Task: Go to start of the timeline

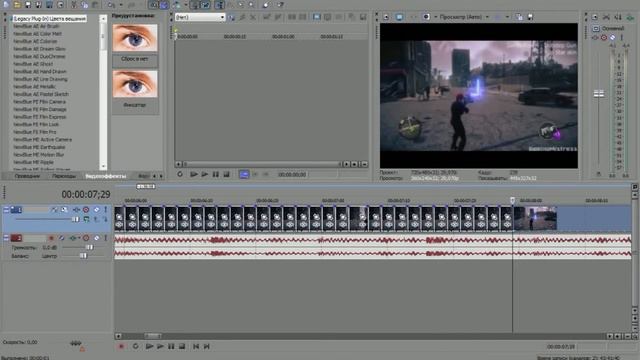Action: pyautogui.click(x=196, y=346)
